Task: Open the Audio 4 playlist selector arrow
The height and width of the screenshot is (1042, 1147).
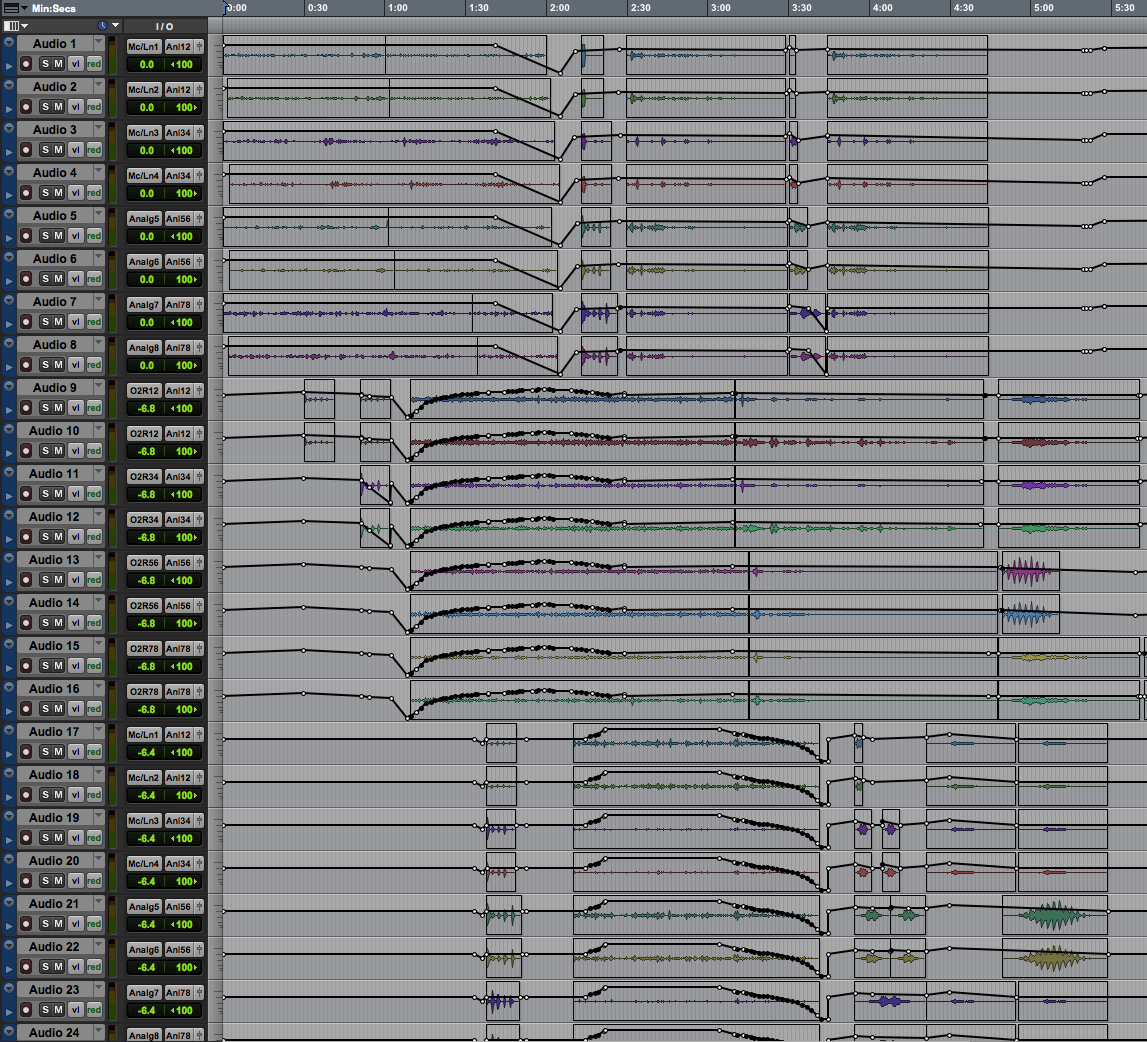Action: click(98, 172)
